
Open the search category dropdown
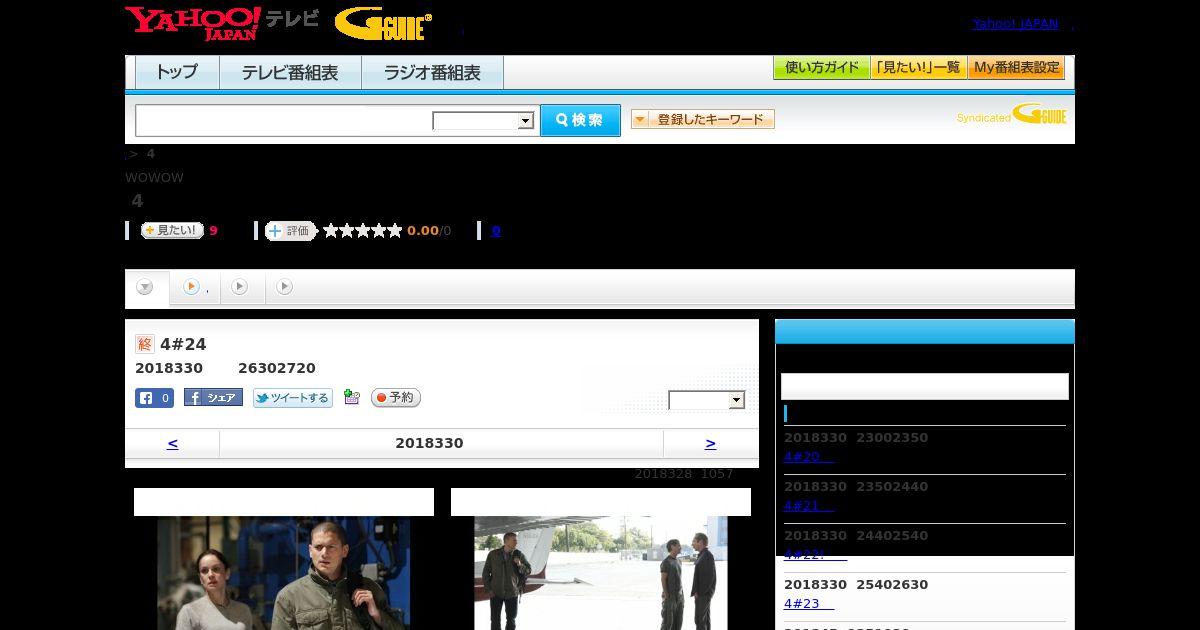484,121
